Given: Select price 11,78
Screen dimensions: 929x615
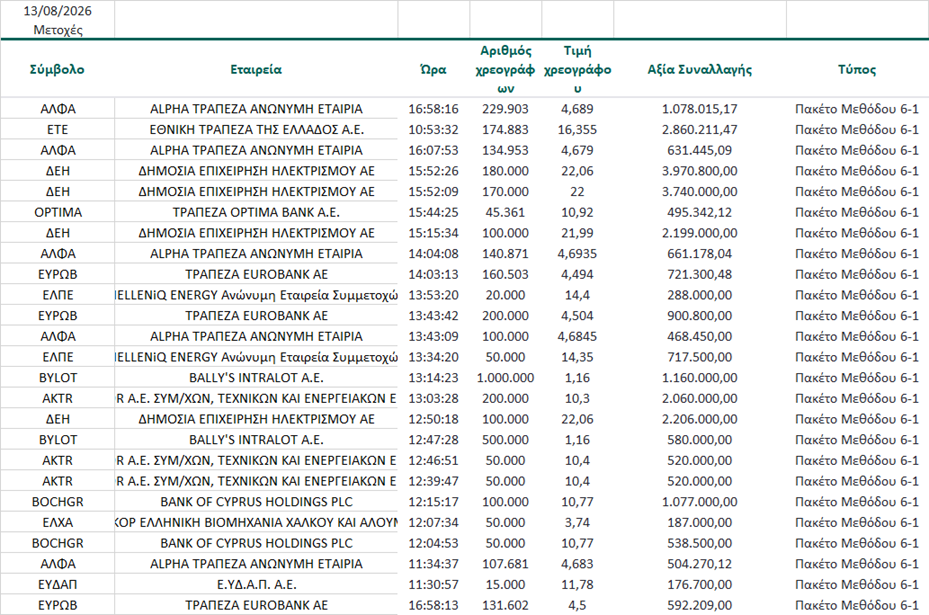Looking at the screenshot, I should pos(578,585).
